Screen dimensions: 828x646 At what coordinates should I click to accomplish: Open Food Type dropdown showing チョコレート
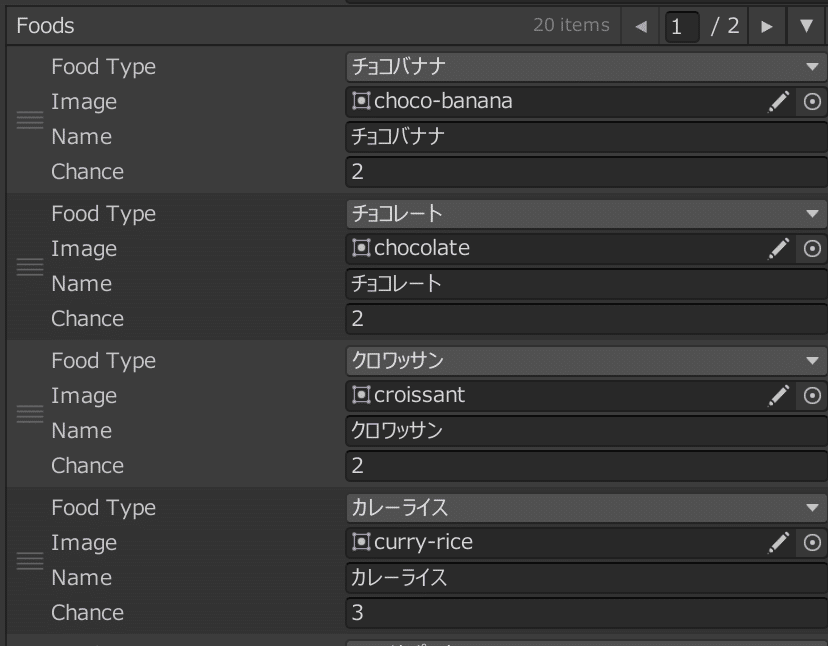pos(585,214)
